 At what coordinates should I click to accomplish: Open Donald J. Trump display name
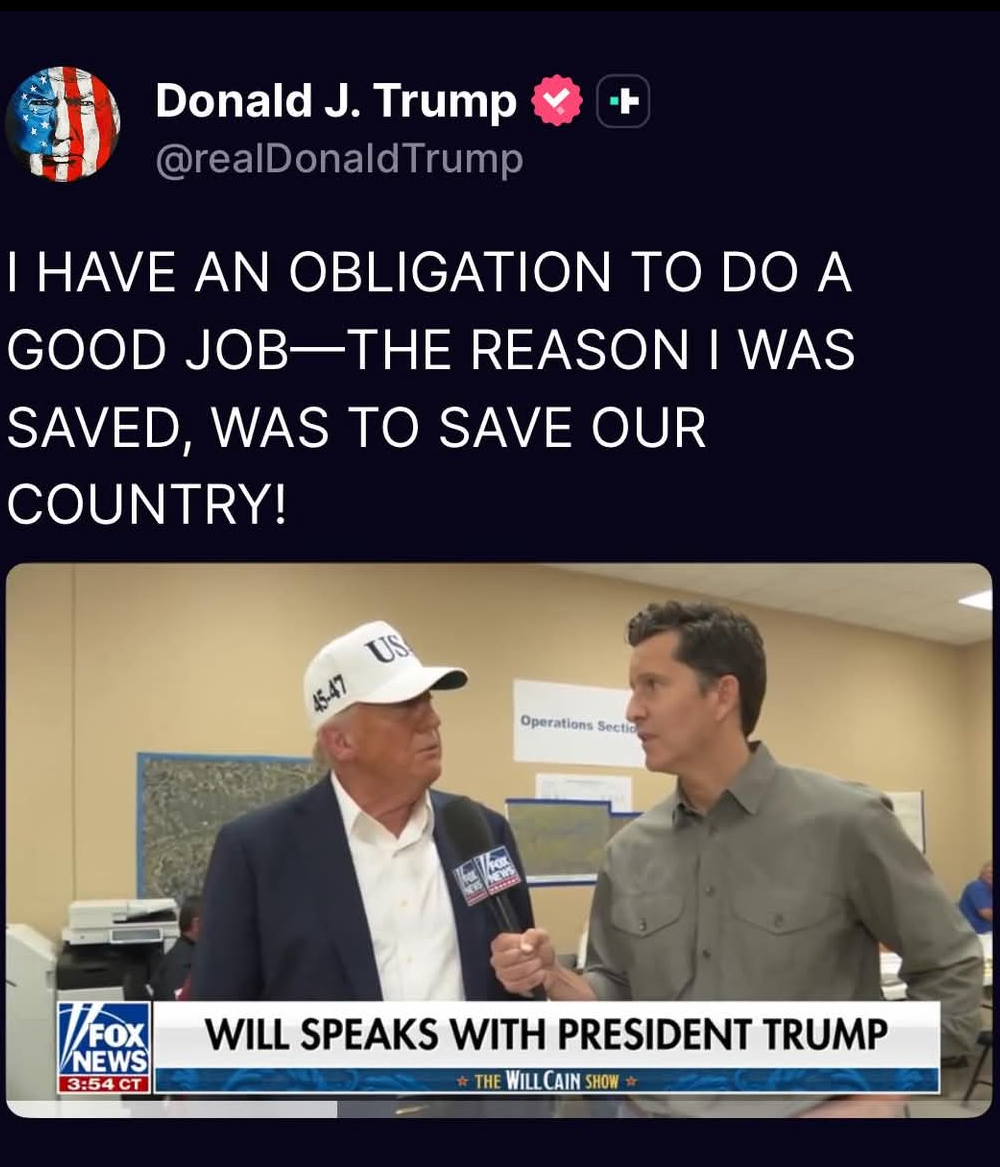[336, 100]
